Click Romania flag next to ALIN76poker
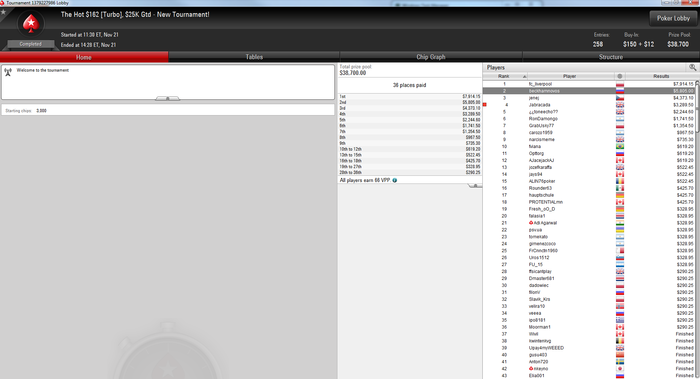This screenshot has height=379, width=700. [620, 181]
